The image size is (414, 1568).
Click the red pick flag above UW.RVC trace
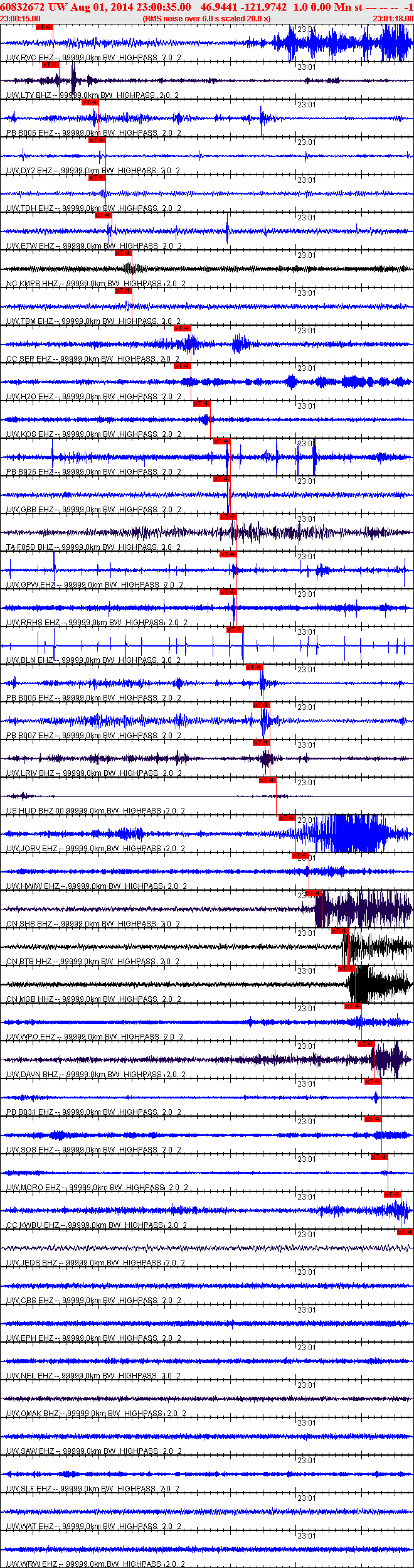(x=44, y=27)
